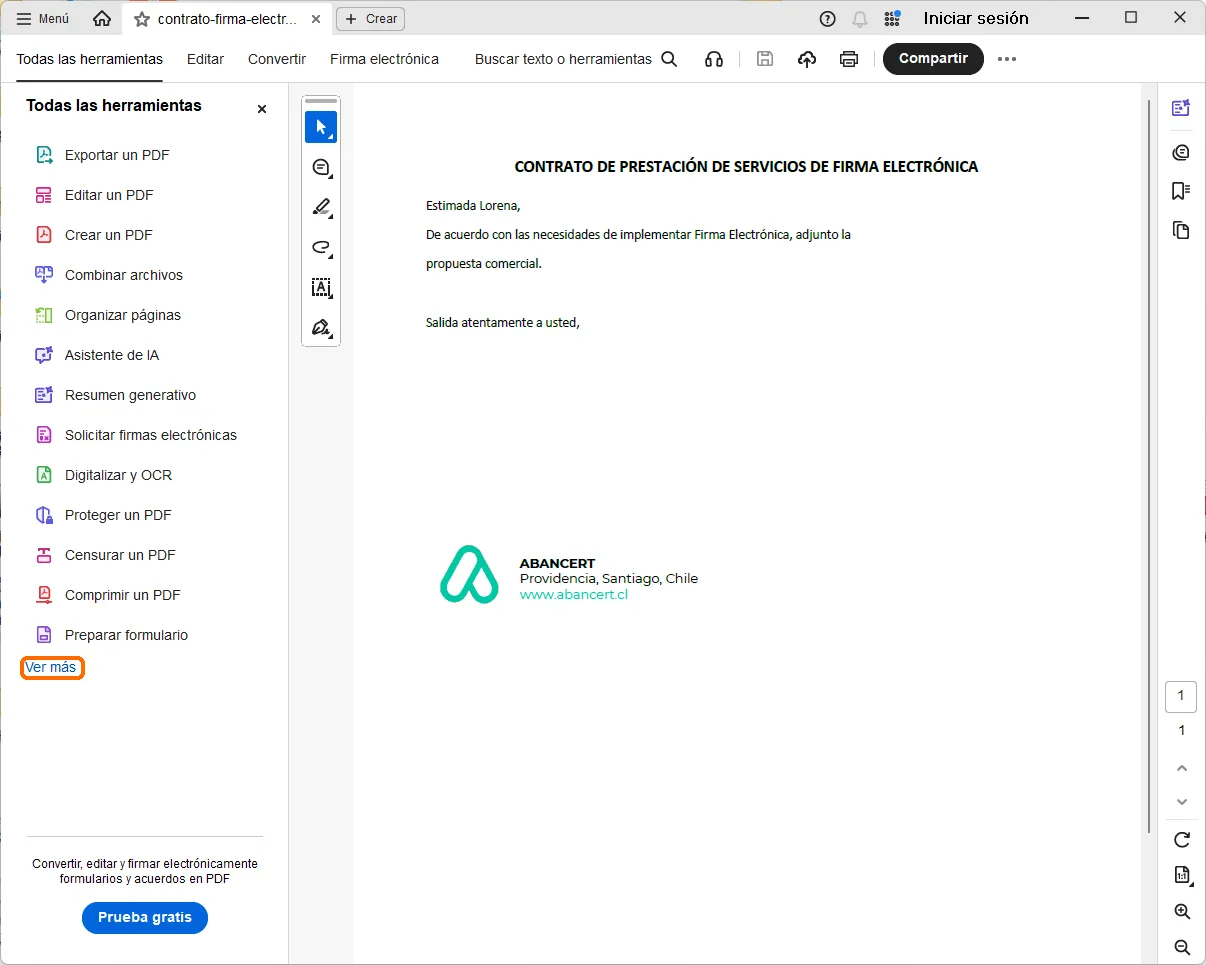Click the printer icon

pos(849,59)
